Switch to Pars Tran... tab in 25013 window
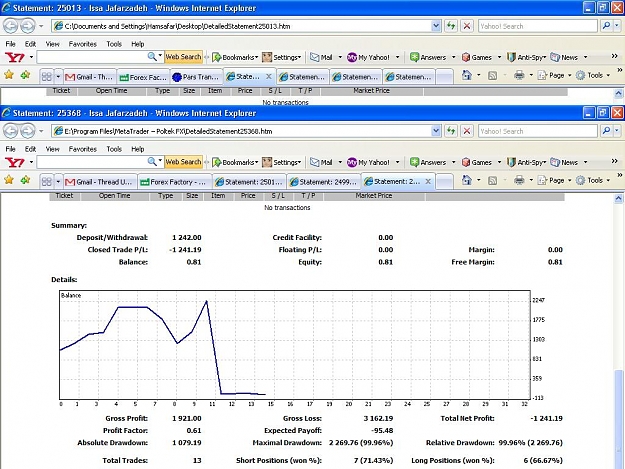Screen dimensions: 625x469 196,77
